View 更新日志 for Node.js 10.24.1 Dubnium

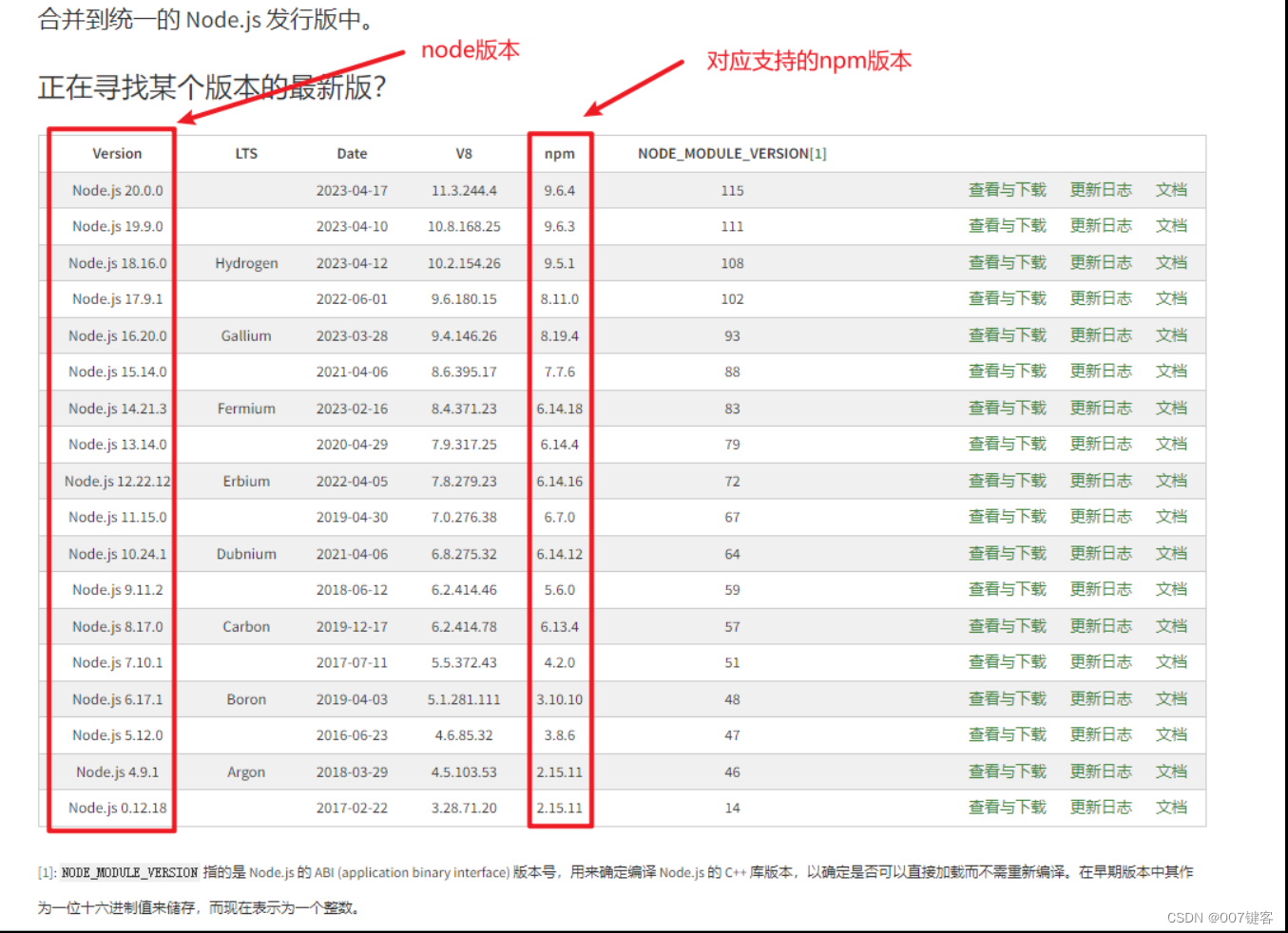coord(1100,553)
